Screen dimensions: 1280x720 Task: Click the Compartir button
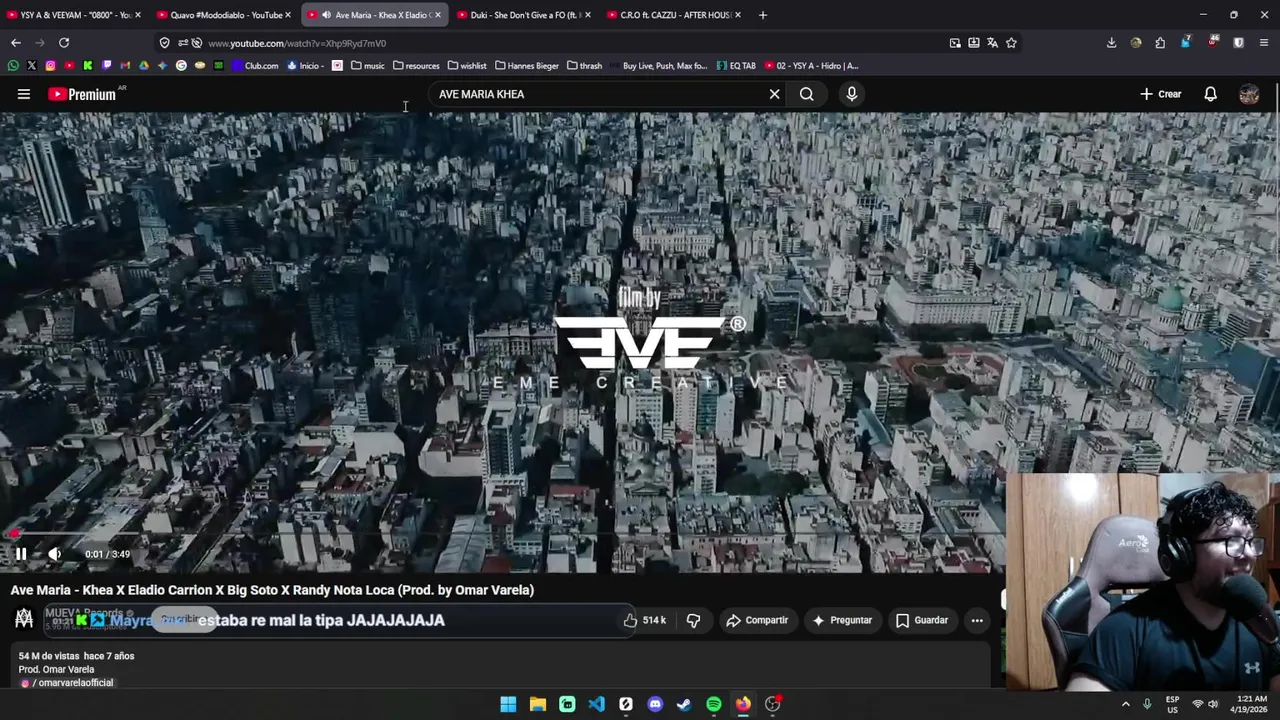pyautogui.click(x=757, y=620)
